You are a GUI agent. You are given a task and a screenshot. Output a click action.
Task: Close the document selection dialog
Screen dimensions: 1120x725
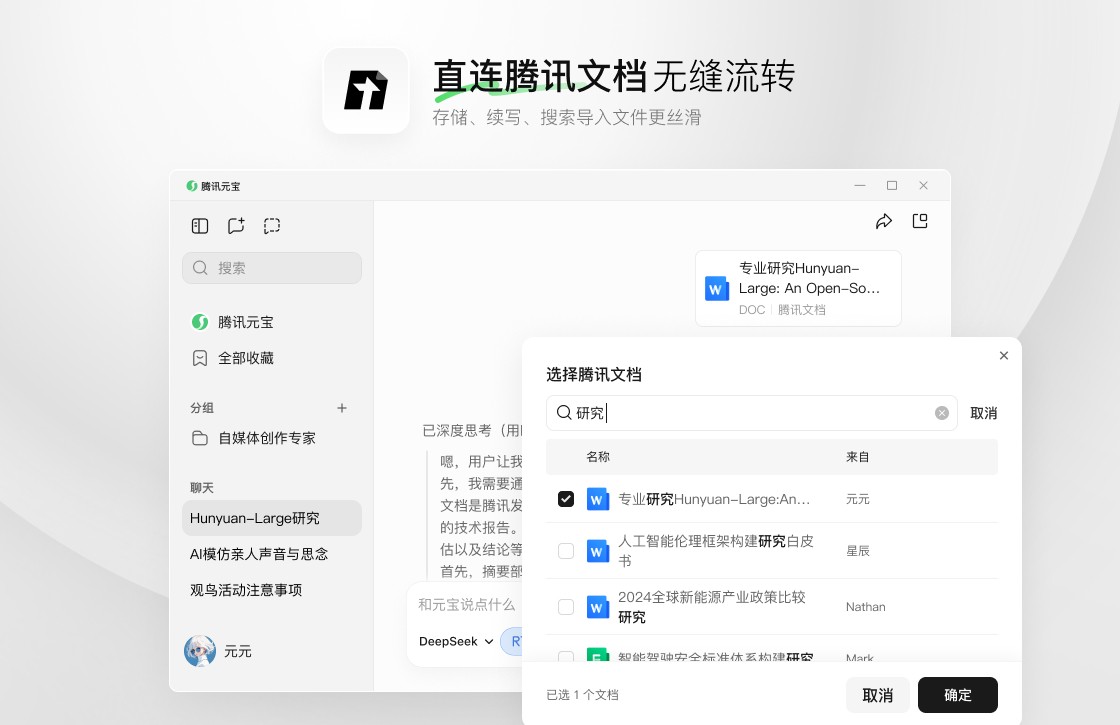click(1004, 356)
